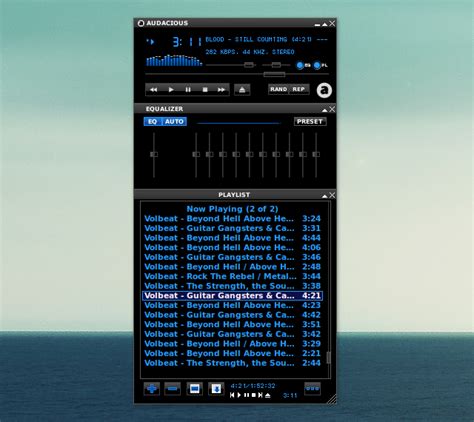This screenshot has width=474, height=422.
Task: Toggle RAND shuffle mode
Action: [279, 89]
